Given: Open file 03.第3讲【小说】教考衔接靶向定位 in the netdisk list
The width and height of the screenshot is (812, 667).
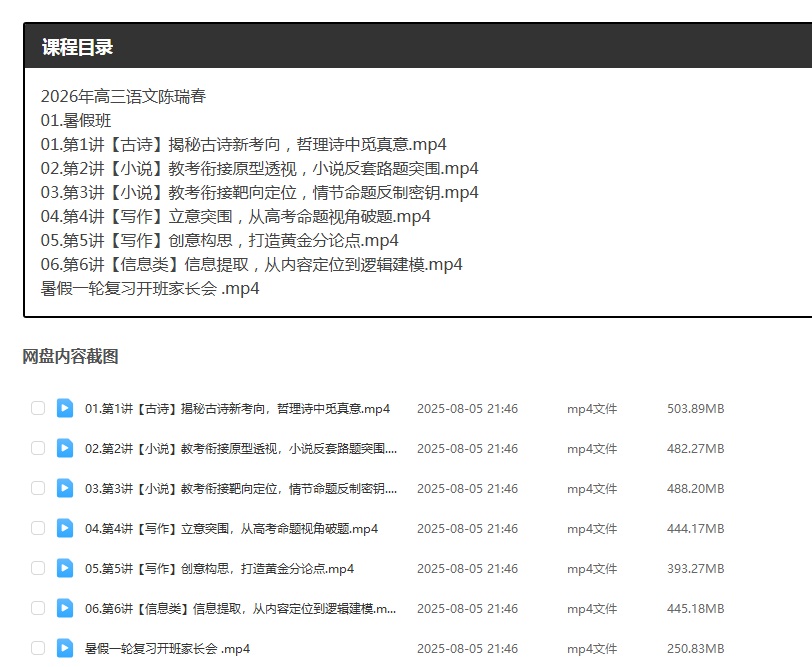Looking at the screenshot, I should point(241,488).
